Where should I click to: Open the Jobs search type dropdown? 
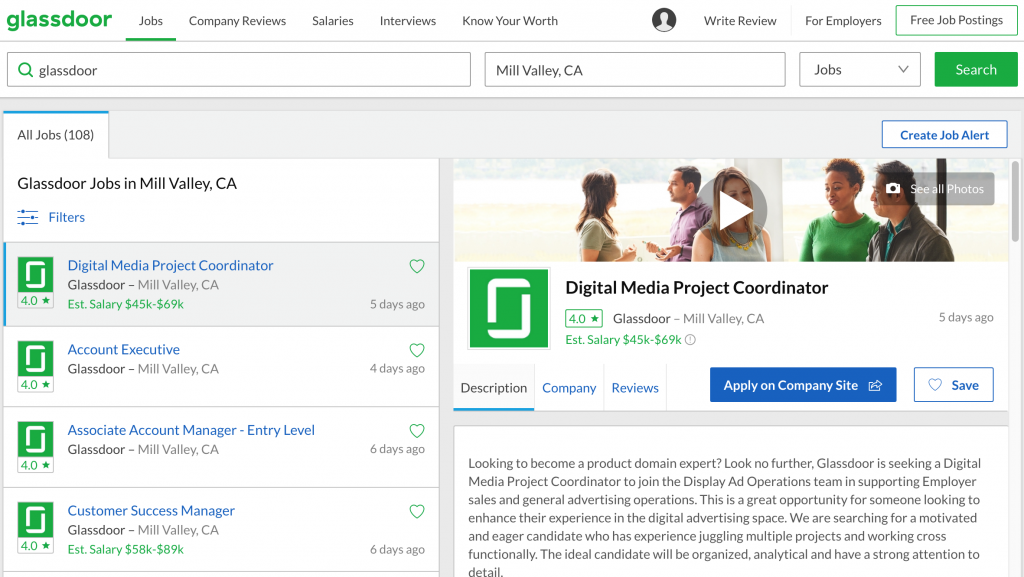click(860, 70)
